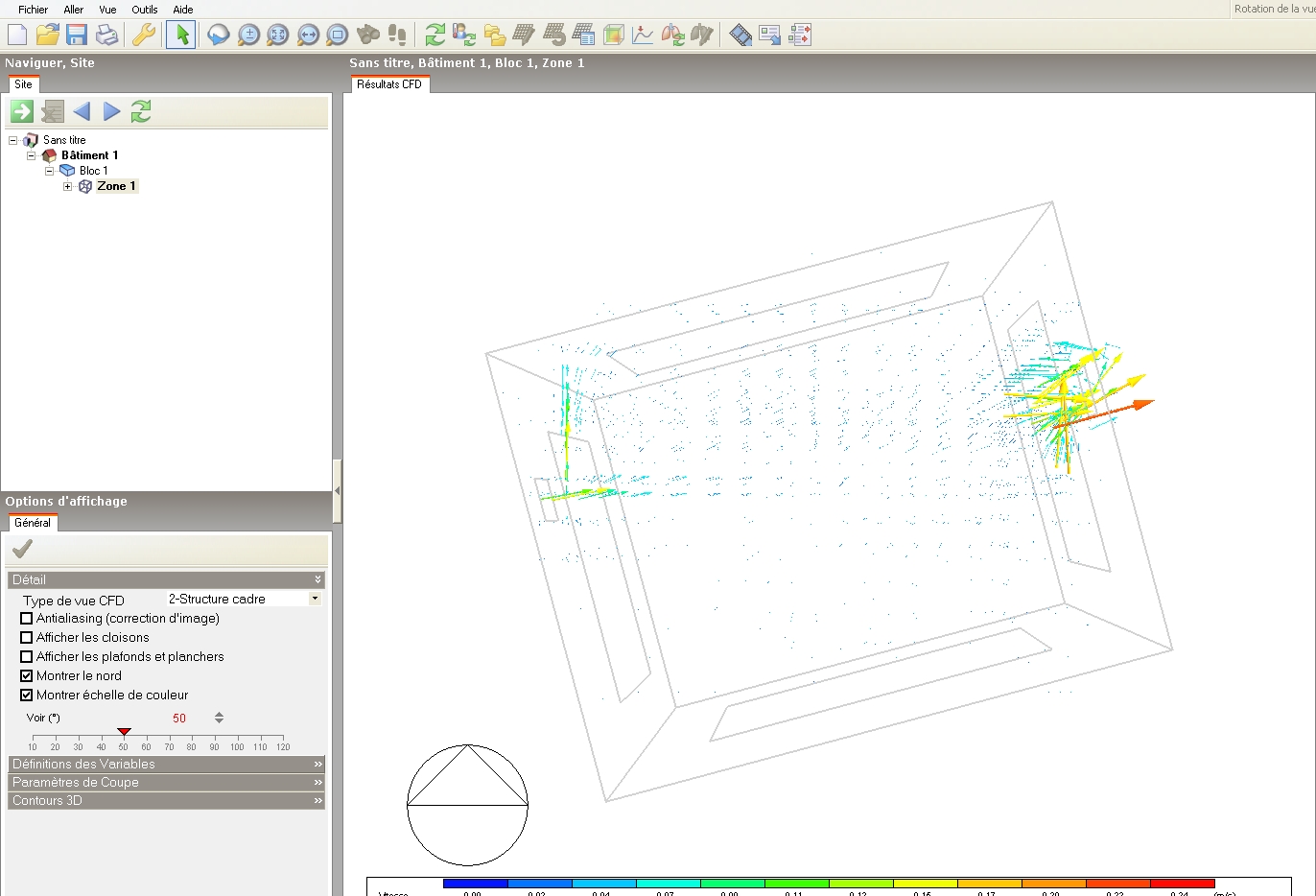
Task: Select the zoom in tool
Action: pyautogui.click(x=248, y=35)
